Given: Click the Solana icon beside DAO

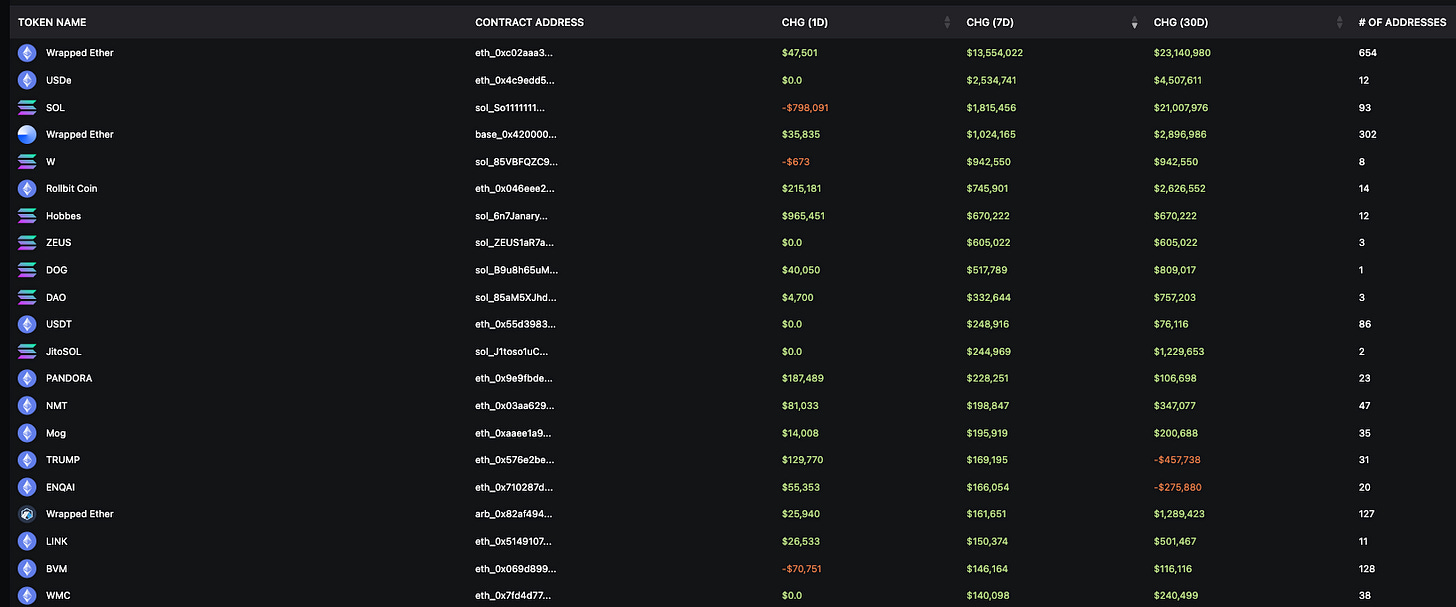Looking at the screenshot, I should (x=27, y=297).
